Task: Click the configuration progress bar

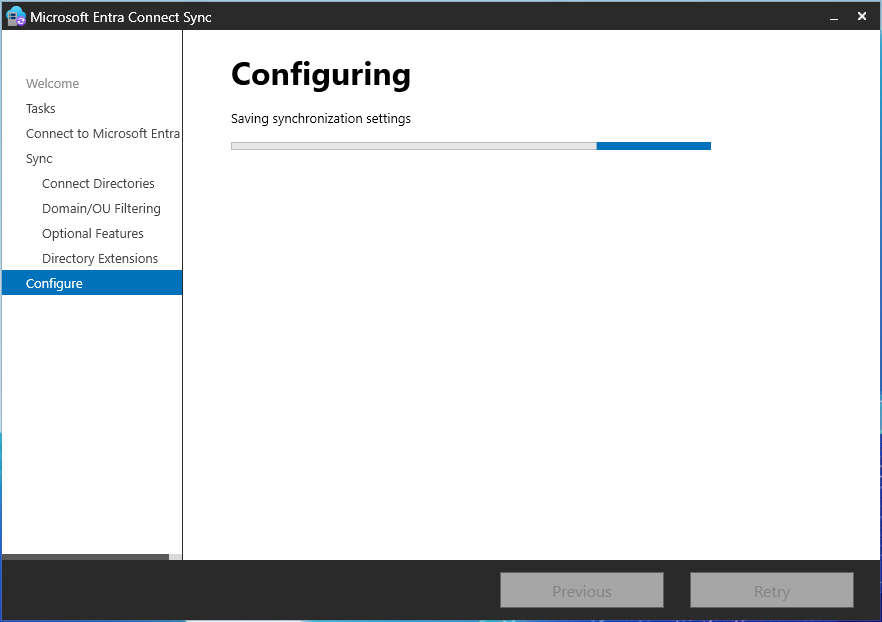Action: click(471, 146)
